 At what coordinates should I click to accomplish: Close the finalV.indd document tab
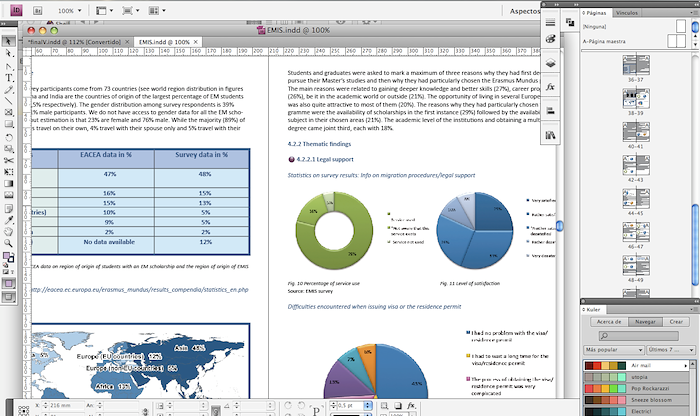127,42
